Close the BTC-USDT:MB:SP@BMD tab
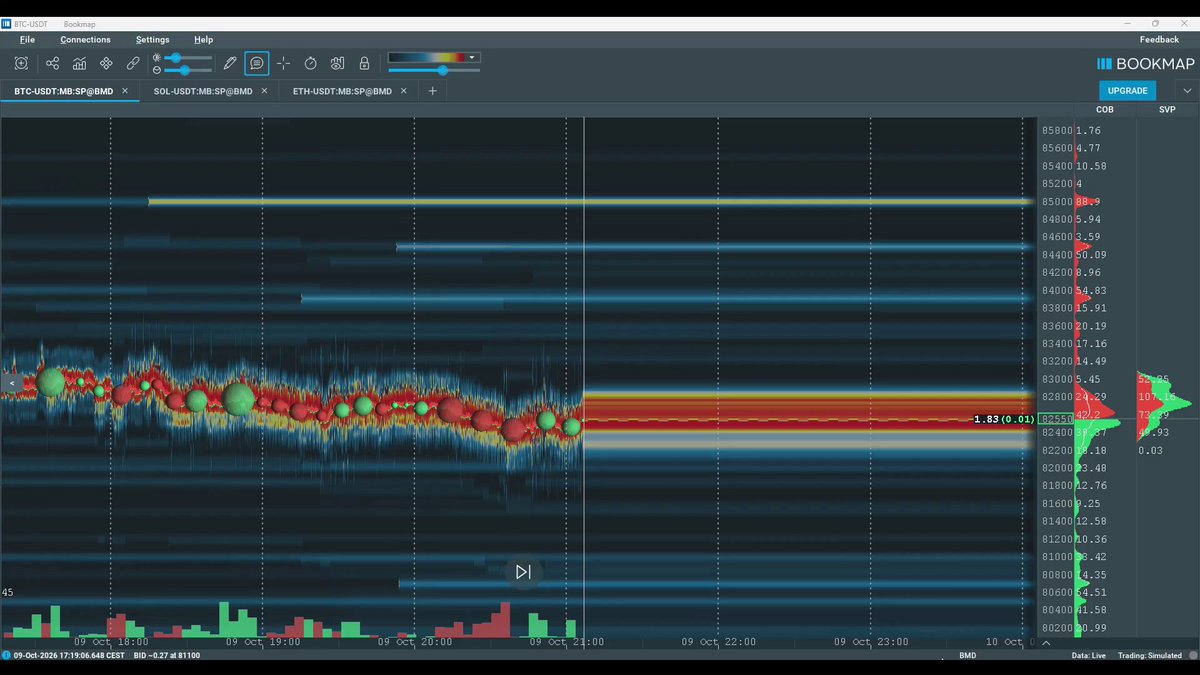The image size is (1200, 675). click(x=125, y=91)
